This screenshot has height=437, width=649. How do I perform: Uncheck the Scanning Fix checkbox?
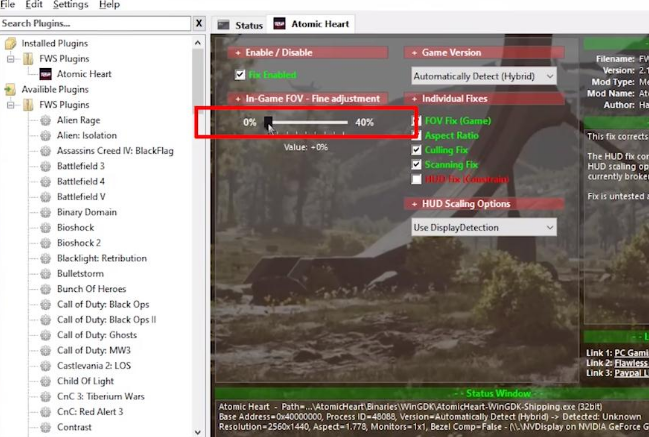pos(417,164)
